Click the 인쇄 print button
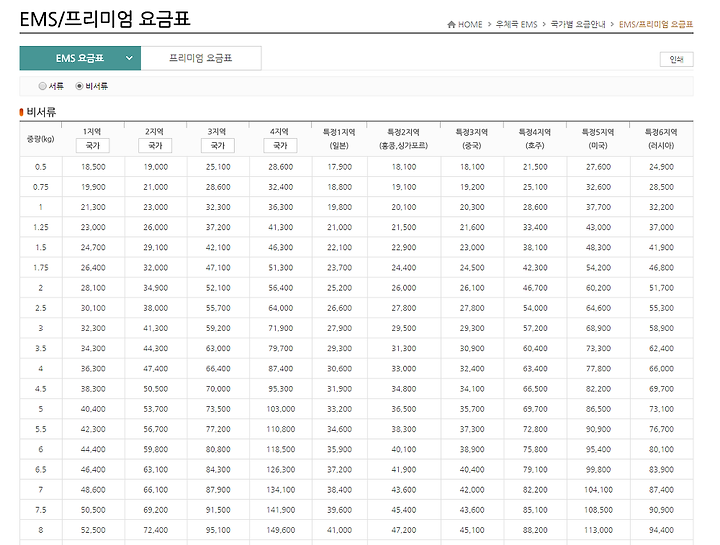 point(676,59)
